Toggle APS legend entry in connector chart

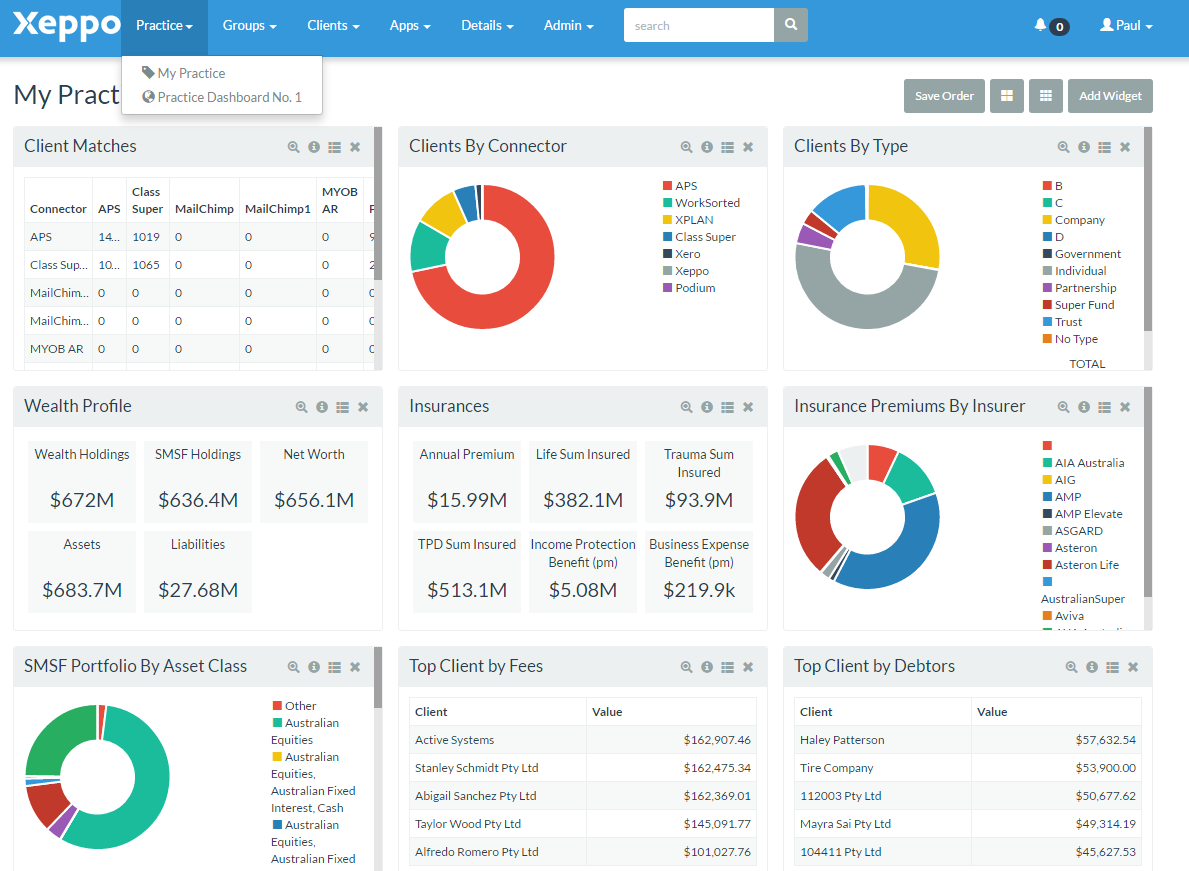coord(685,186)
